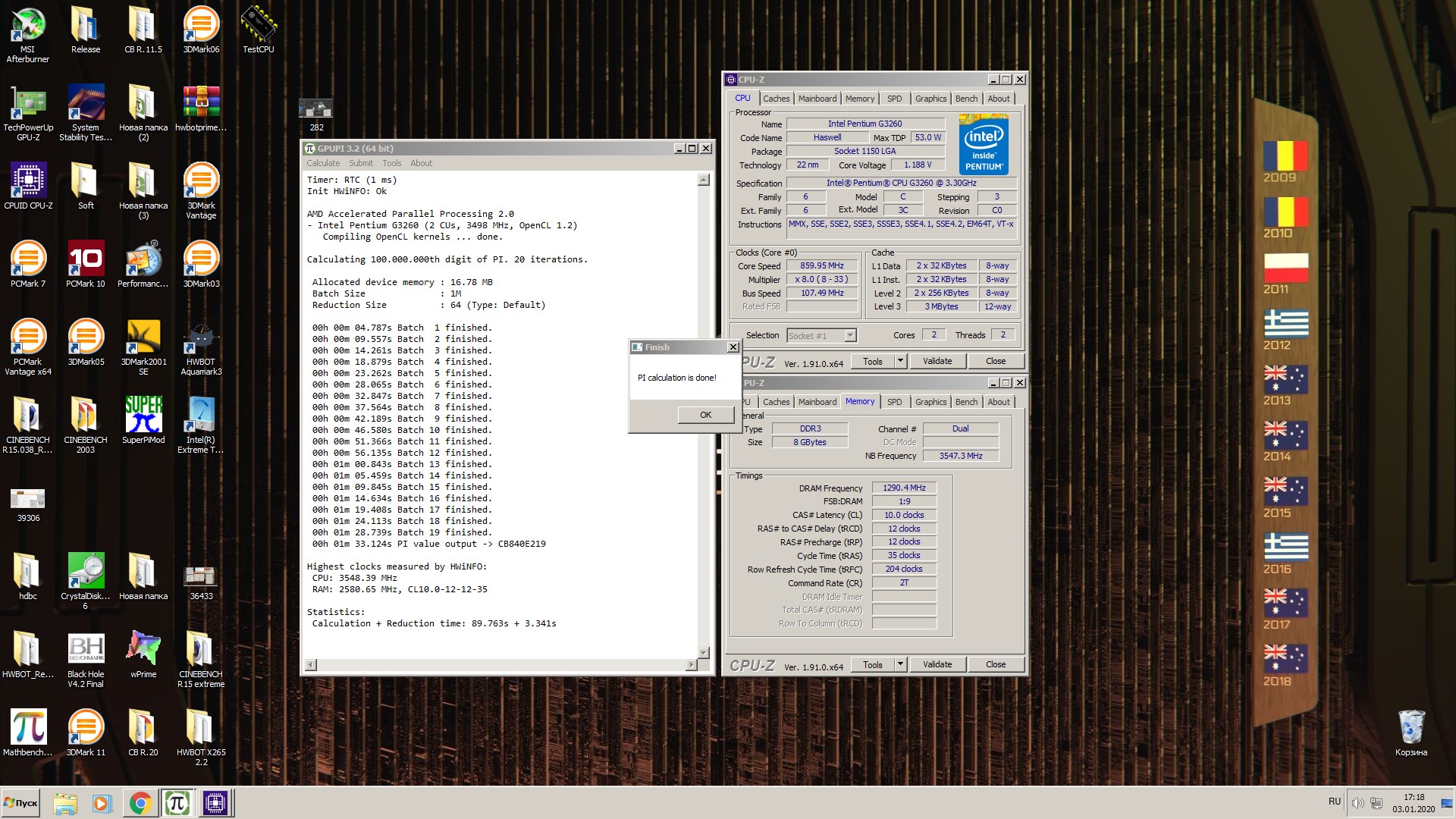
Task: Click the volume icon in system tray
Action: (x=1357, y=802)
